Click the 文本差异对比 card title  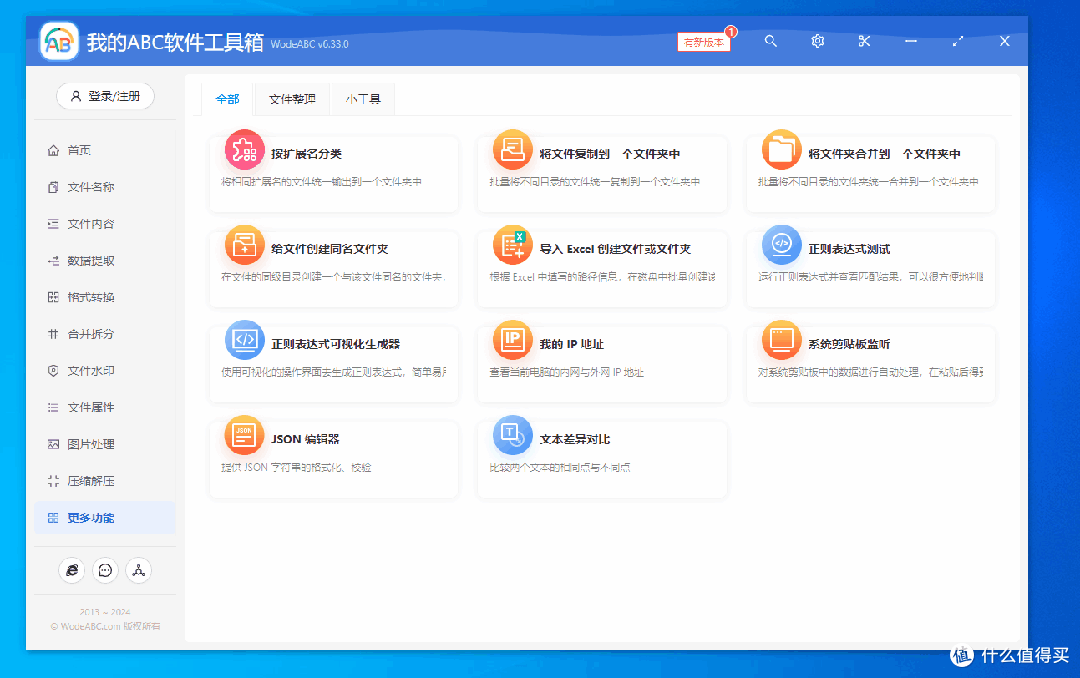tap(574, 439)
